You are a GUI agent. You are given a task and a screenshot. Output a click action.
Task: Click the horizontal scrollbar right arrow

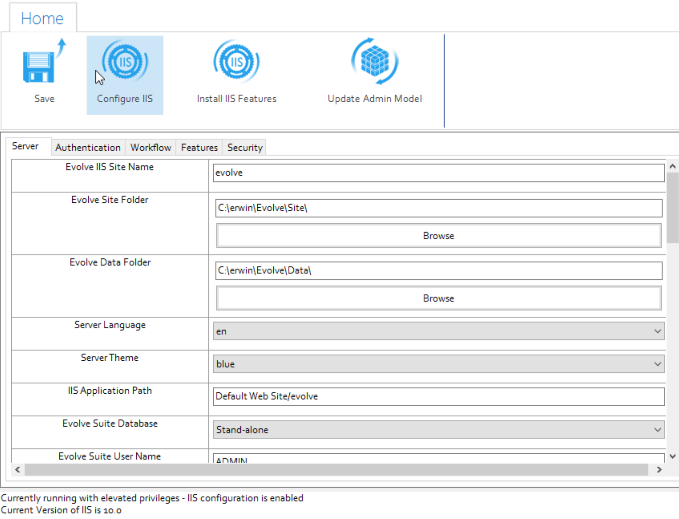click(x=659, y=469)
